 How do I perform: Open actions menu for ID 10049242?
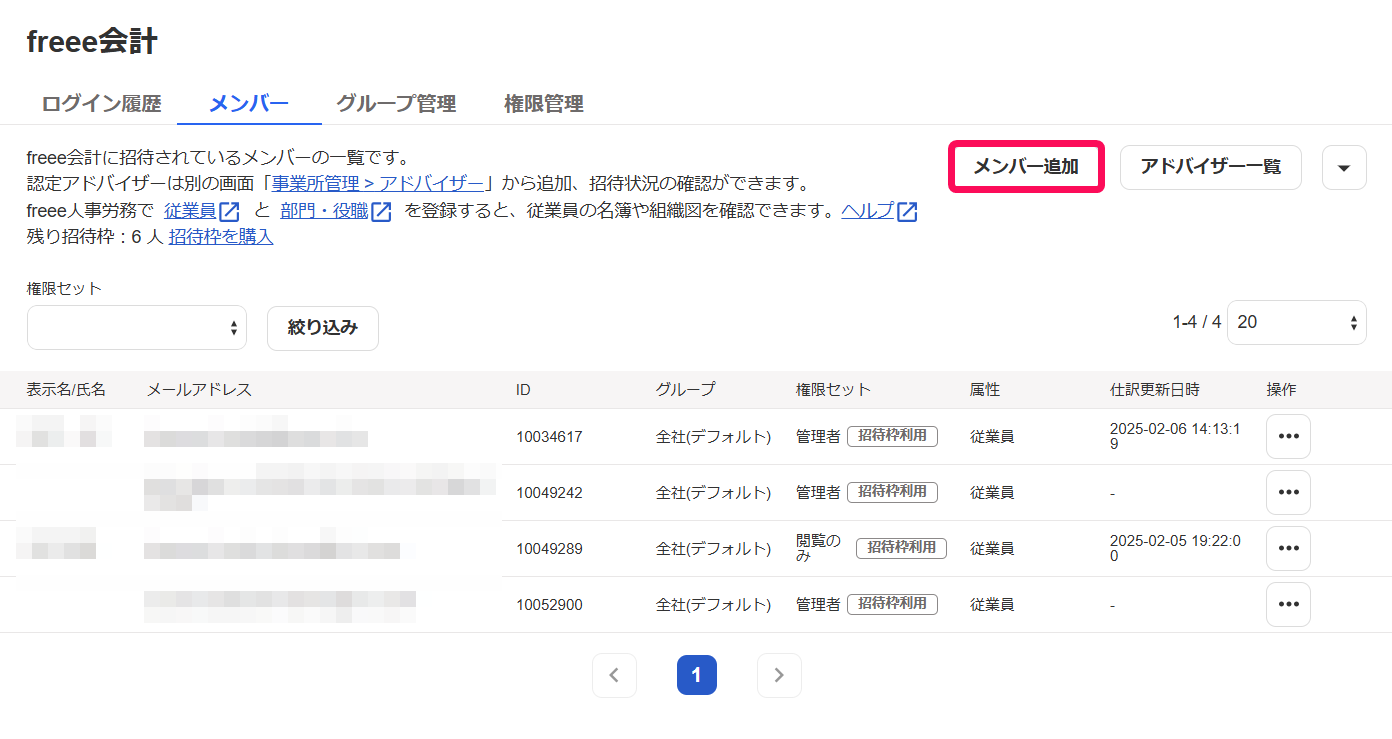[1288, 493]
